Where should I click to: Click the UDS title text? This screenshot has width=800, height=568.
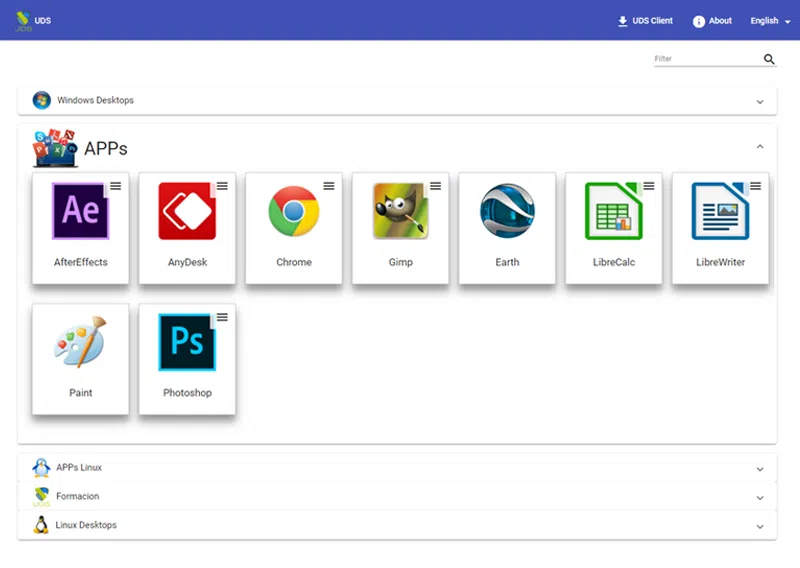pyautogui.click(x=43, y=21)
